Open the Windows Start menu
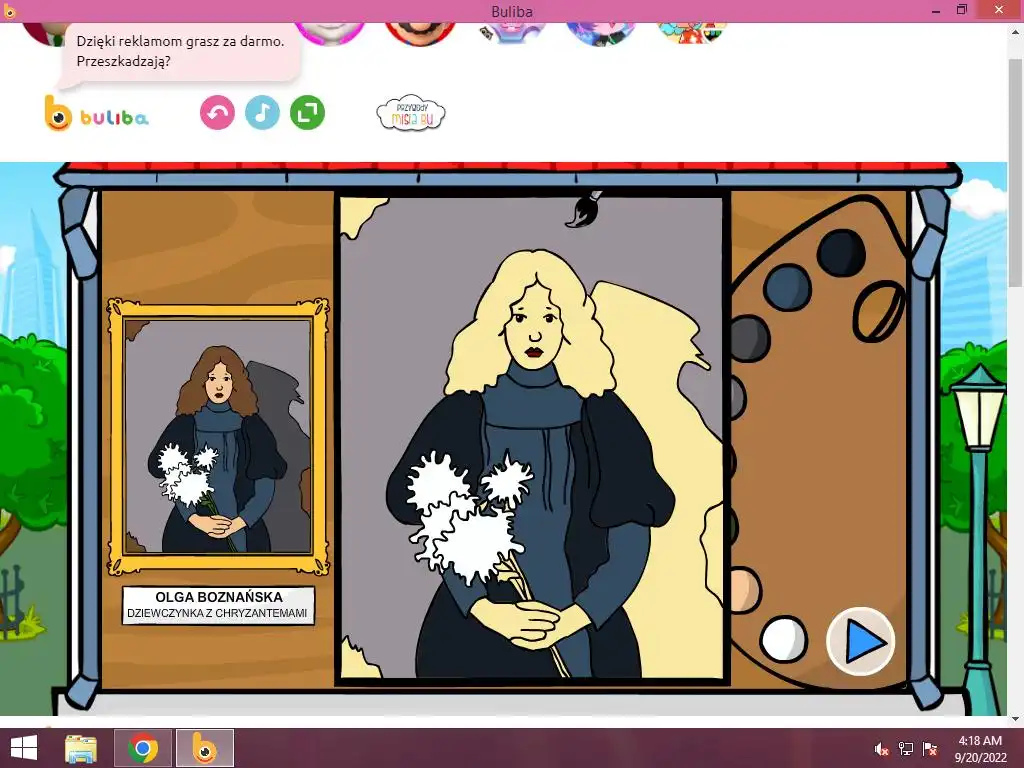1024x768 pixels. (24, 748)
